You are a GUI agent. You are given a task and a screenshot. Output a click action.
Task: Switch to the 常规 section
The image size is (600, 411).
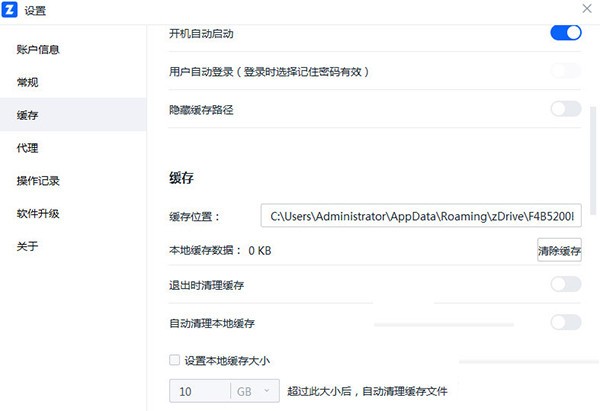coord(28,82)
